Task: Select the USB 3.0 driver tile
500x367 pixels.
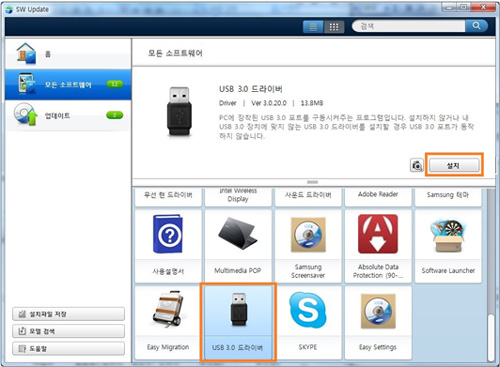Action: [x=238, y=323]
